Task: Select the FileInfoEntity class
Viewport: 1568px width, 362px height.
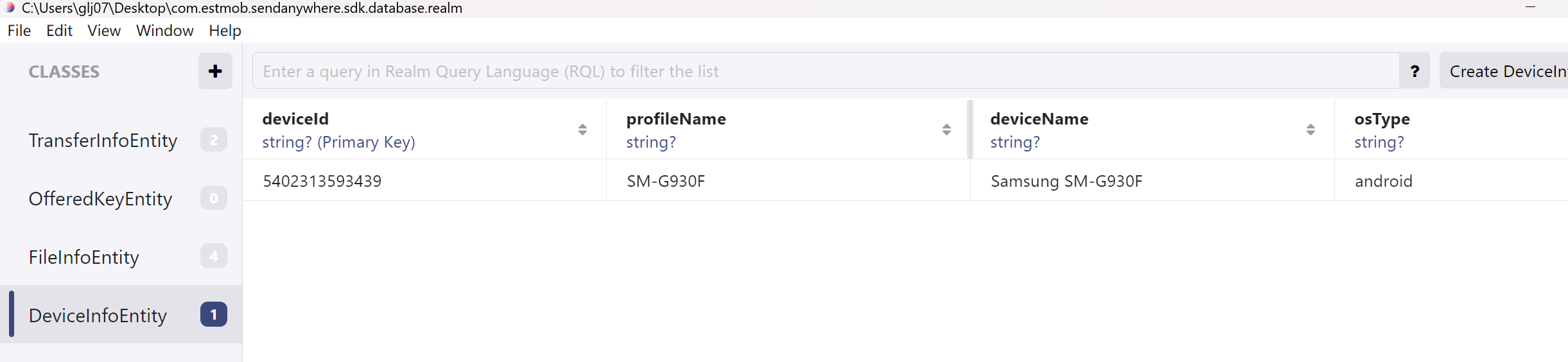Action: pyautogui.click(x=84, y=257)
